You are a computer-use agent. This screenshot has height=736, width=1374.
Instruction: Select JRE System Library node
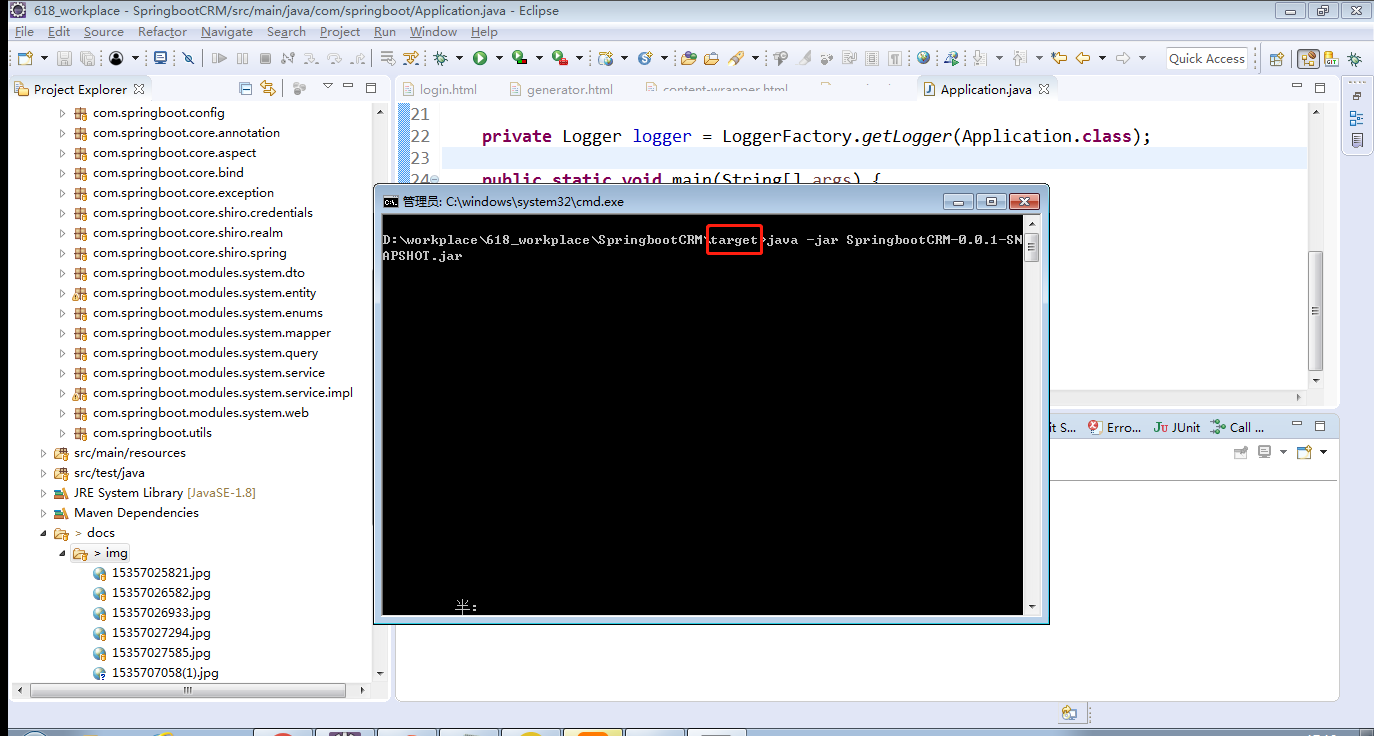[x=164, y=493]
